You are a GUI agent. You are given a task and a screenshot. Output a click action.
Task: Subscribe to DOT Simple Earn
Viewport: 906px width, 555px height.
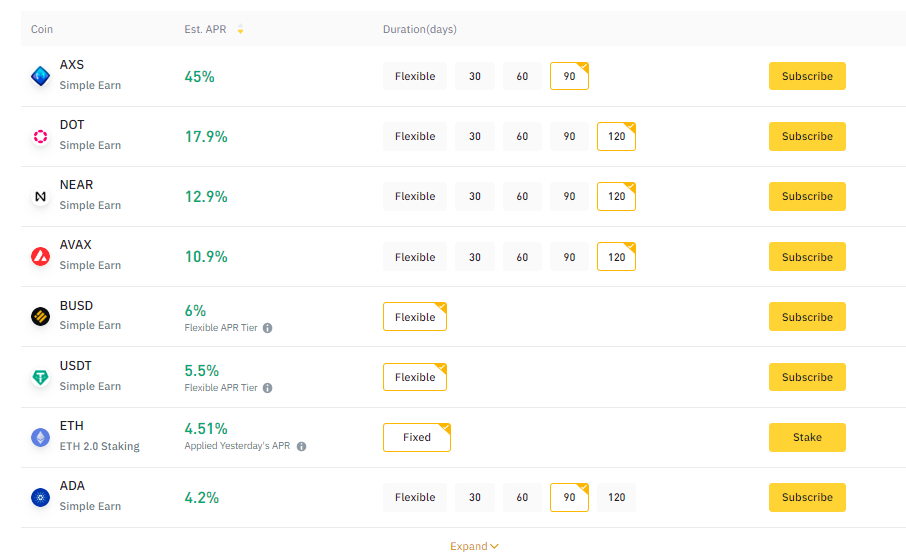807,136
